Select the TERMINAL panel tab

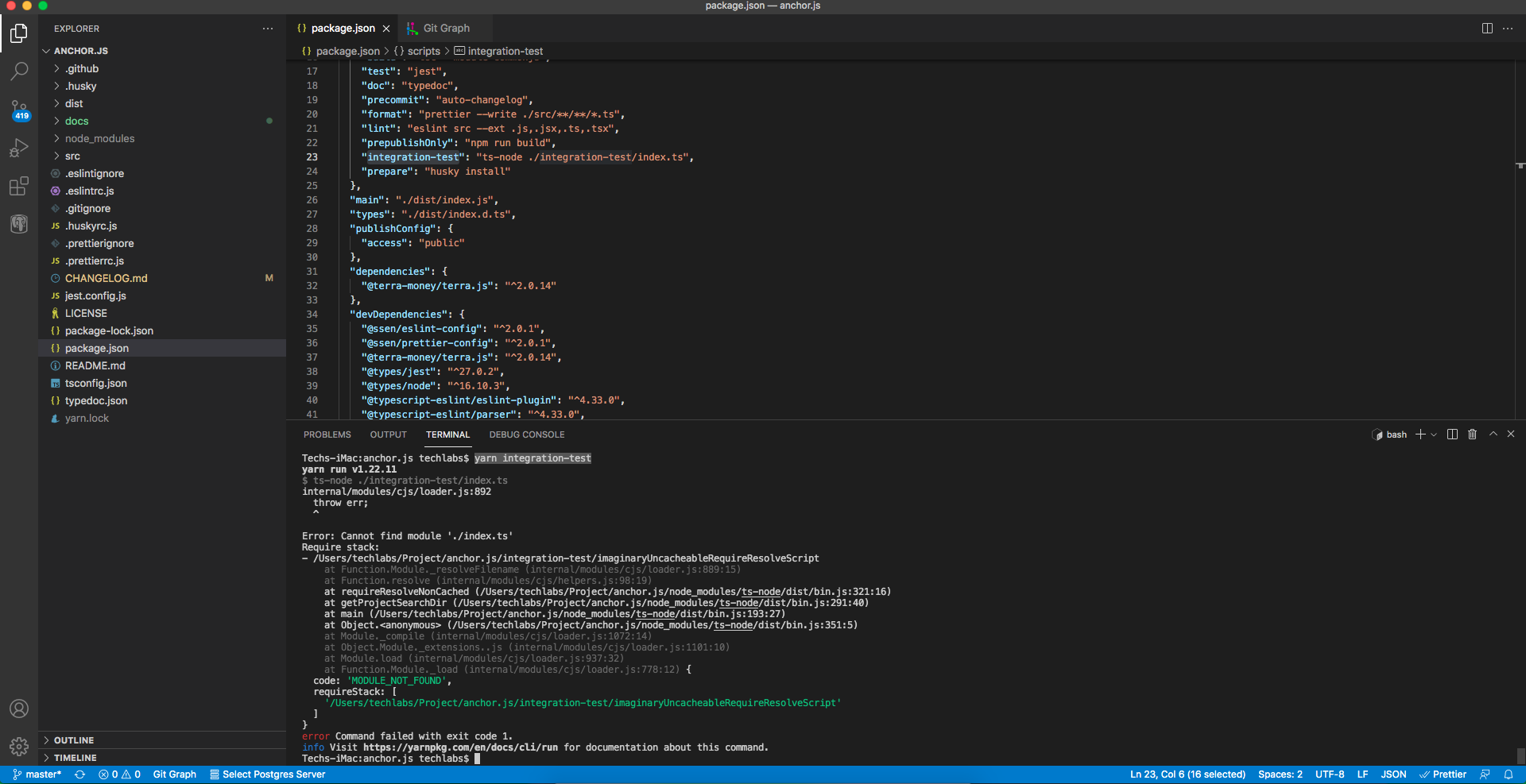pos(448,434)
